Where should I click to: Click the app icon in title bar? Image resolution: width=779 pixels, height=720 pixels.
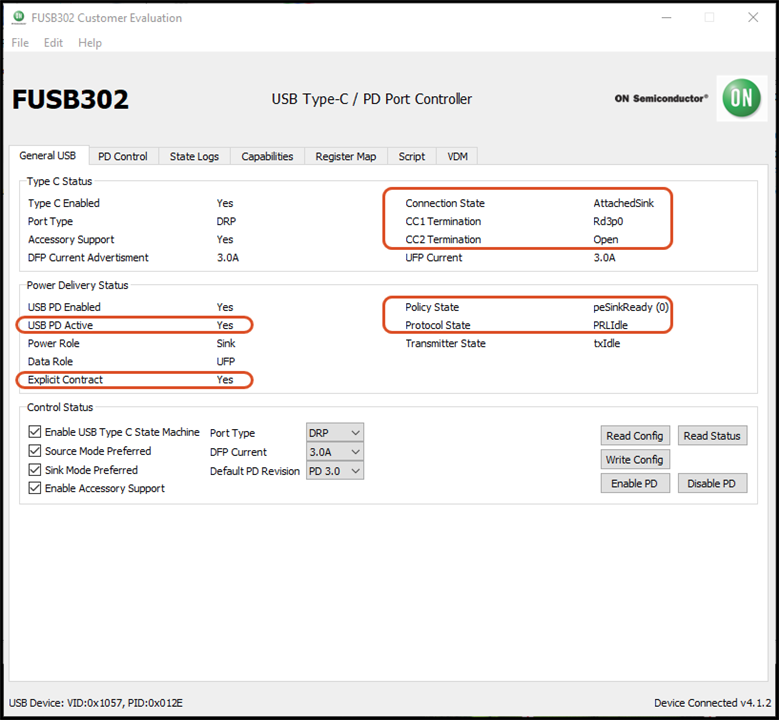point(18,17)
